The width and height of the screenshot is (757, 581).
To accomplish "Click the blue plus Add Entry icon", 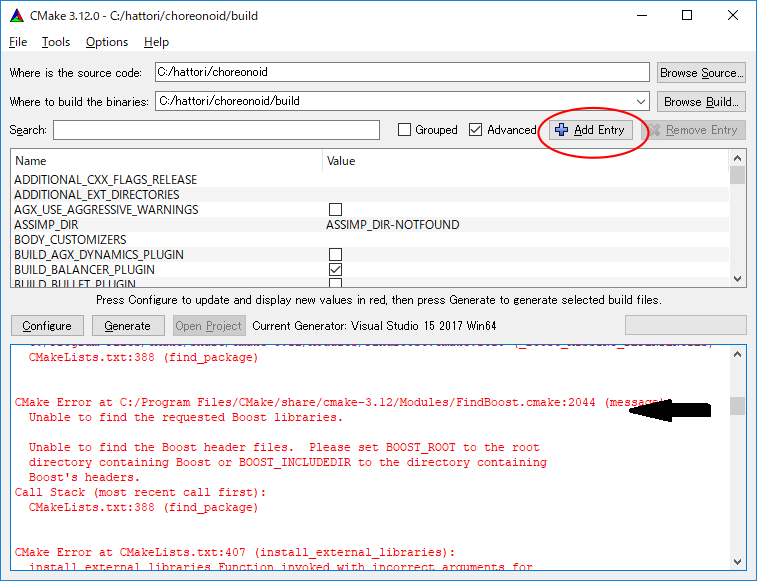I will click(561, 130).
